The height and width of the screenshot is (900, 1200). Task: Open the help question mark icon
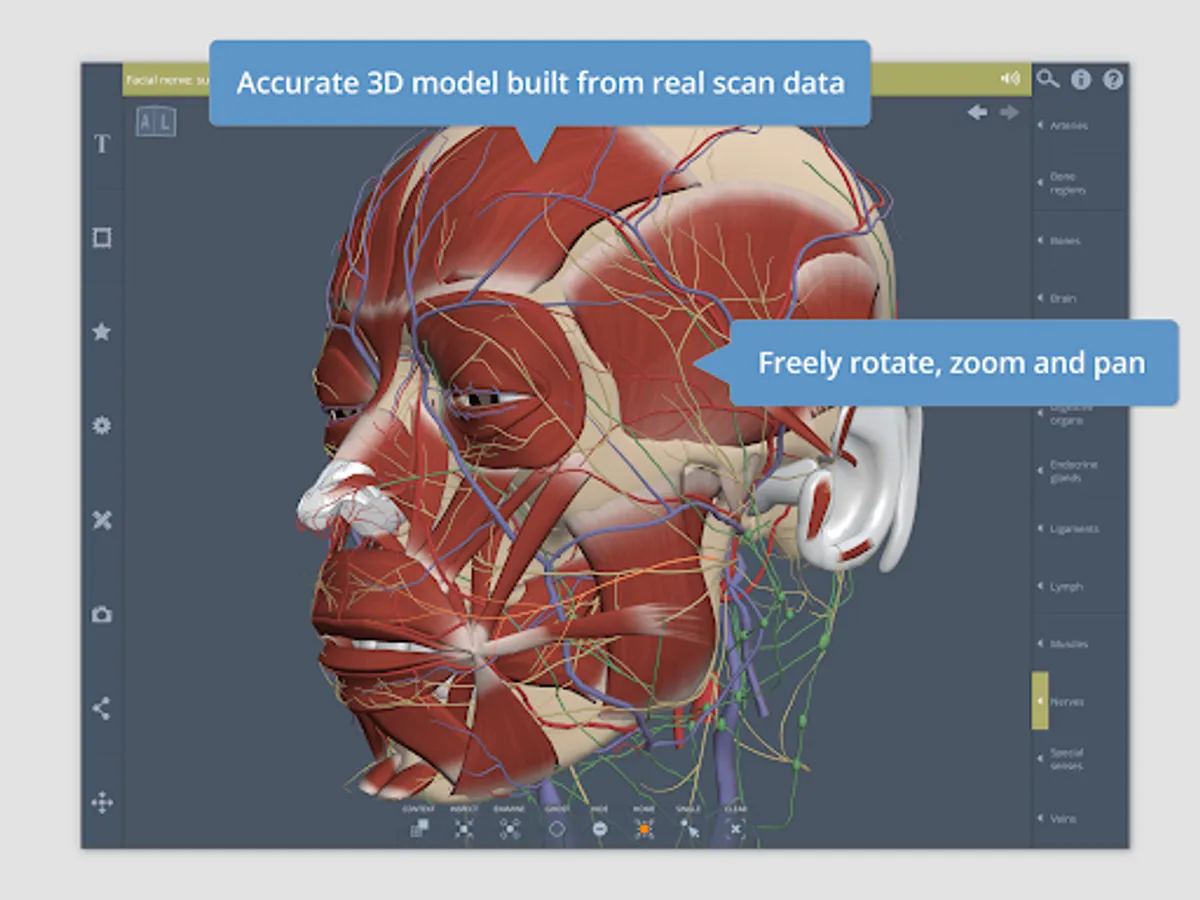(x=1113, y=79)
